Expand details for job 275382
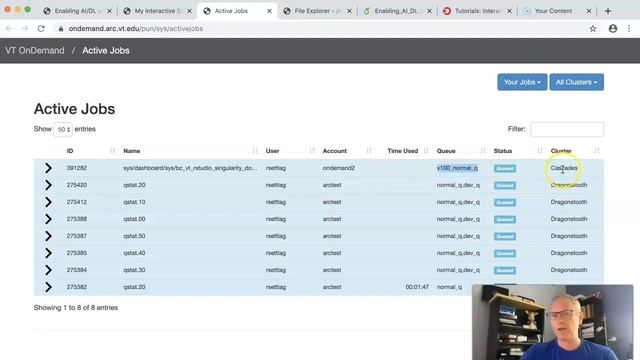The image size is (640, 360). (x=48, y=287)
